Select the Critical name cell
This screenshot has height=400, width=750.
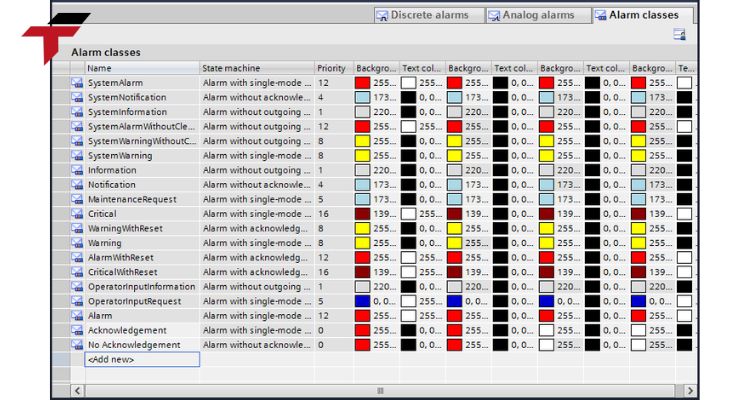[x=142, y=214]
